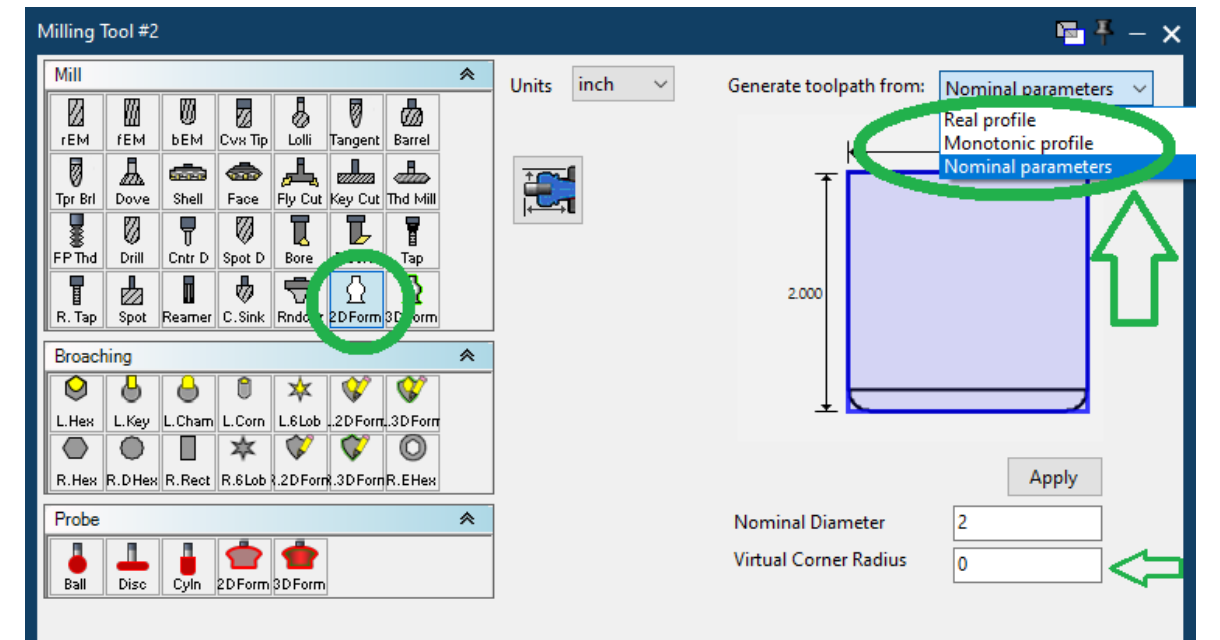Select the 2DForm probe
Viewport: 1220px width, 640px height.
(243, 566)
